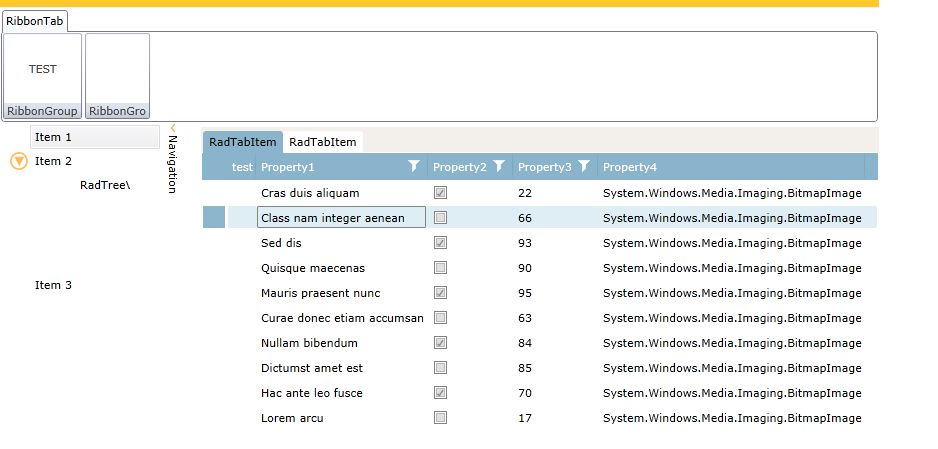
Task: Toggle the Quisque maecenas row checkbox
Action: pyautogui.click(x=441, y=268)
